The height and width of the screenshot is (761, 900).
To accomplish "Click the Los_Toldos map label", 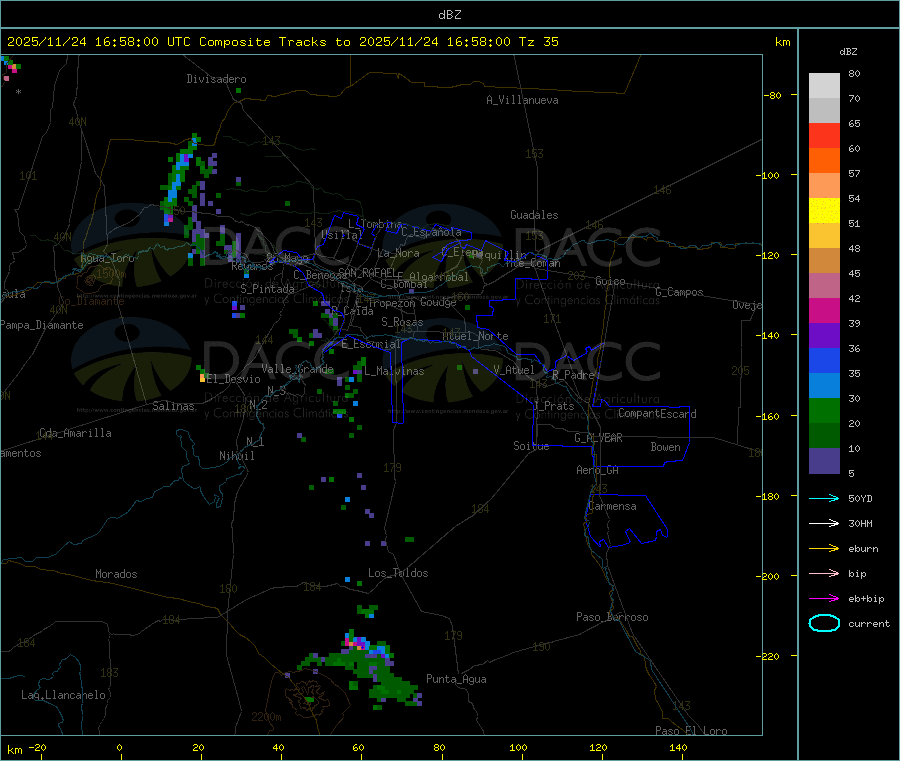I will coord(398,573).
